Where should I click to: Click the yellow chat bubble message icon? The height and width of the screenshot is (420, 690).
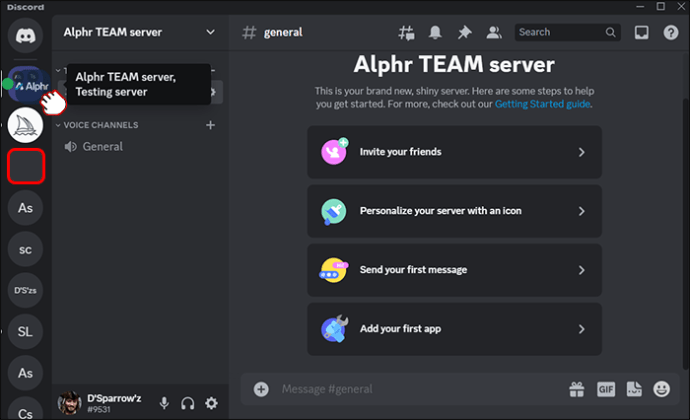point(334,270)
